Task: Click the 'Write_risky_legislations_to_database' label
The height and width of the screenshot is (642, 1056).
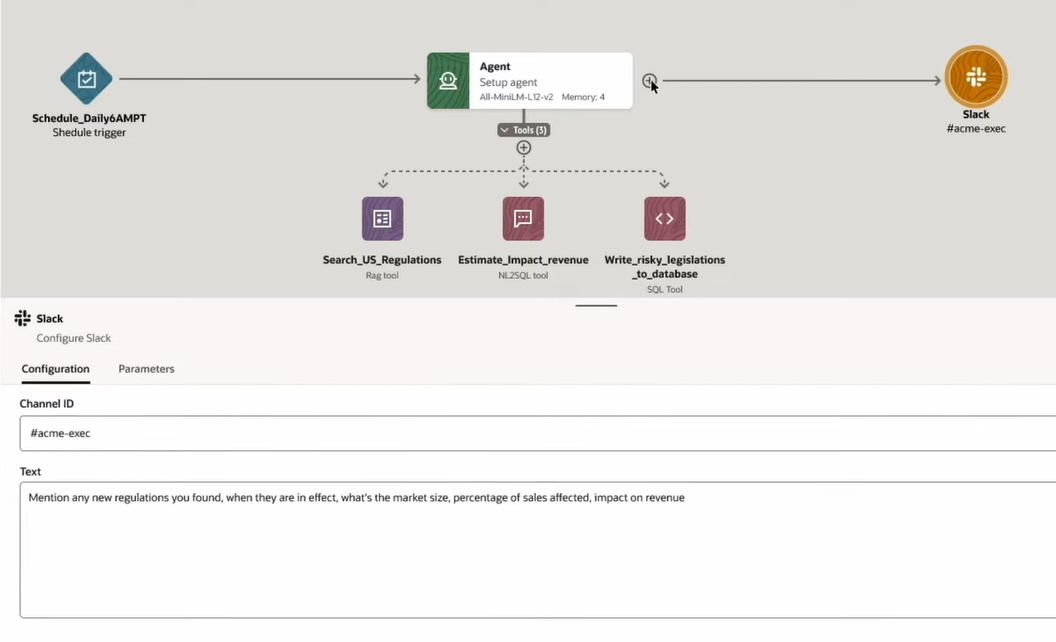Action: click(x=665, y=267)
